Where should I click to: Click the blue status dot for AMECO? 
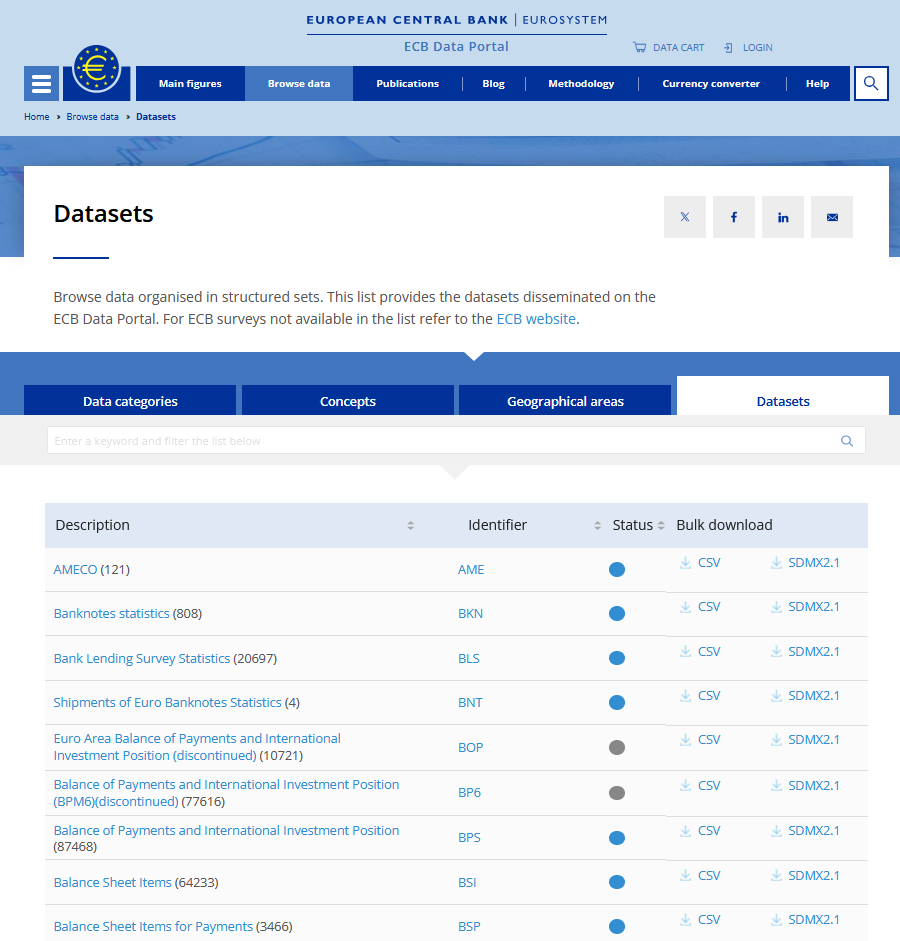tap(617, 570)
